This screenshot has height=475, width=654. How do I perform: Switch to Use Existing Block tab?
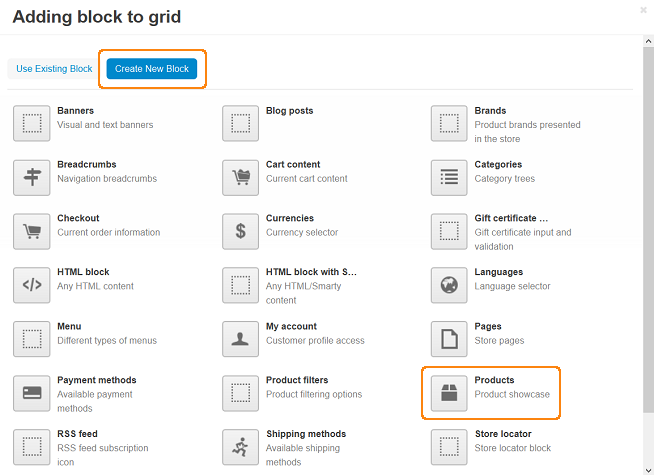54,69
